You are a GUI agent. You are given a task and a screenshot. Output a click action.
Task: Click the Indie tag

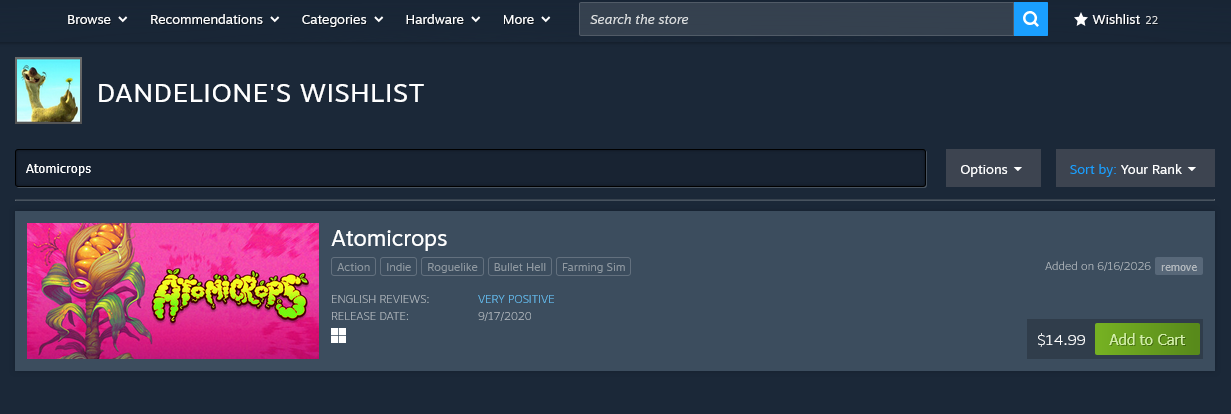[x=399, y=267]
